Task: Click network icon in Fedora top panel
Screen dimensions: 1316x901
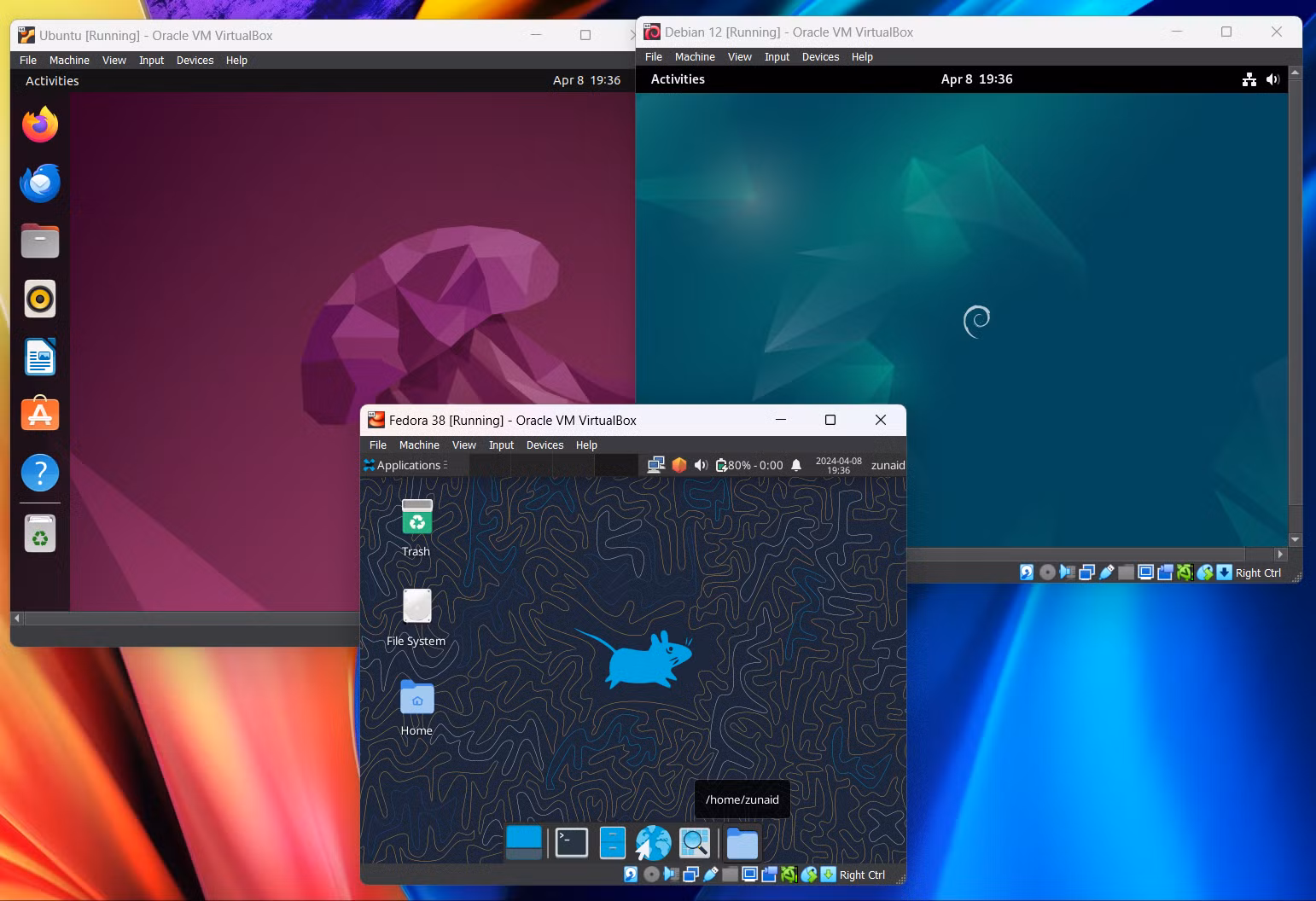Action: [655, 465]
